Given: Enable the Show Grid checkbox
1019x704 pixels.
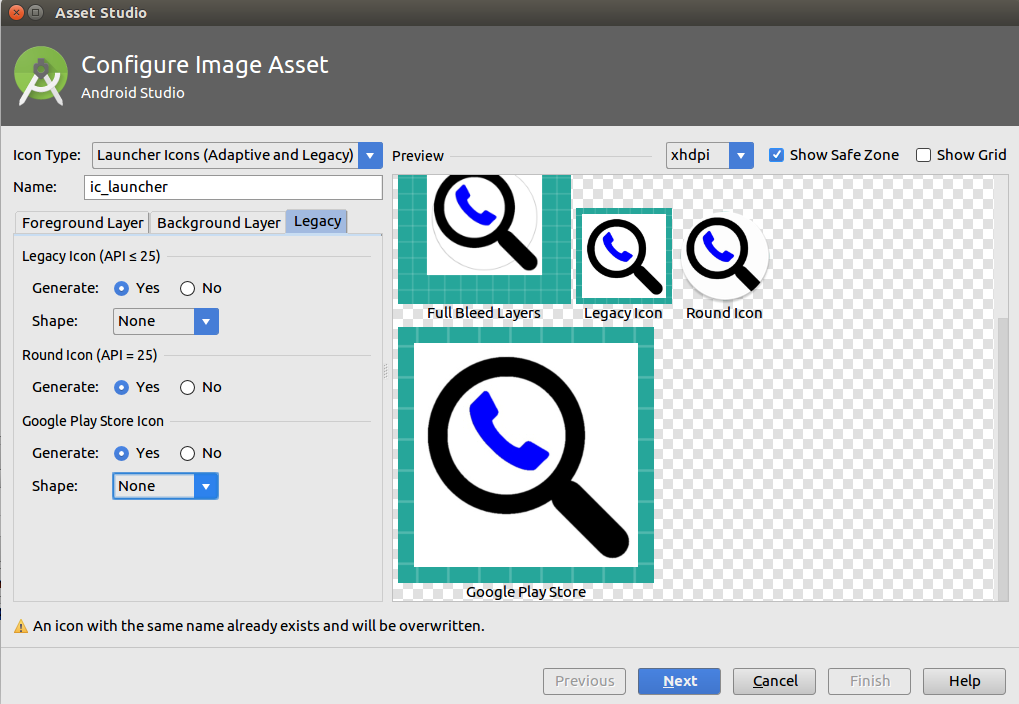Looking at the screenshot, I should coord(924,155).
